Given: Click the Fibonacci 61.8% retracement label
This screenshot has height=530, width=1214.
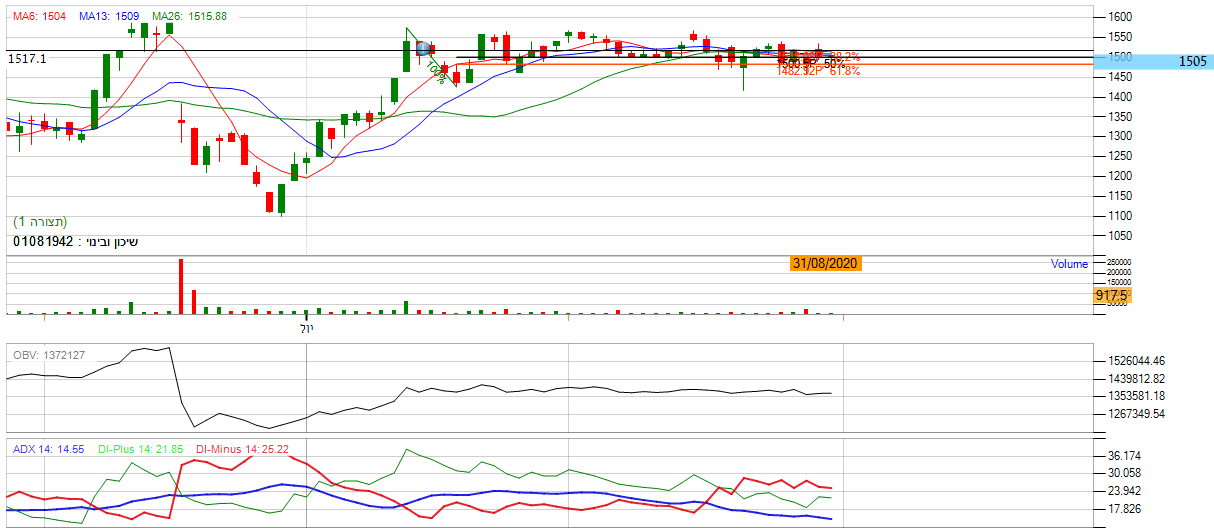Looking at the screenshot, I should point(842,72).
